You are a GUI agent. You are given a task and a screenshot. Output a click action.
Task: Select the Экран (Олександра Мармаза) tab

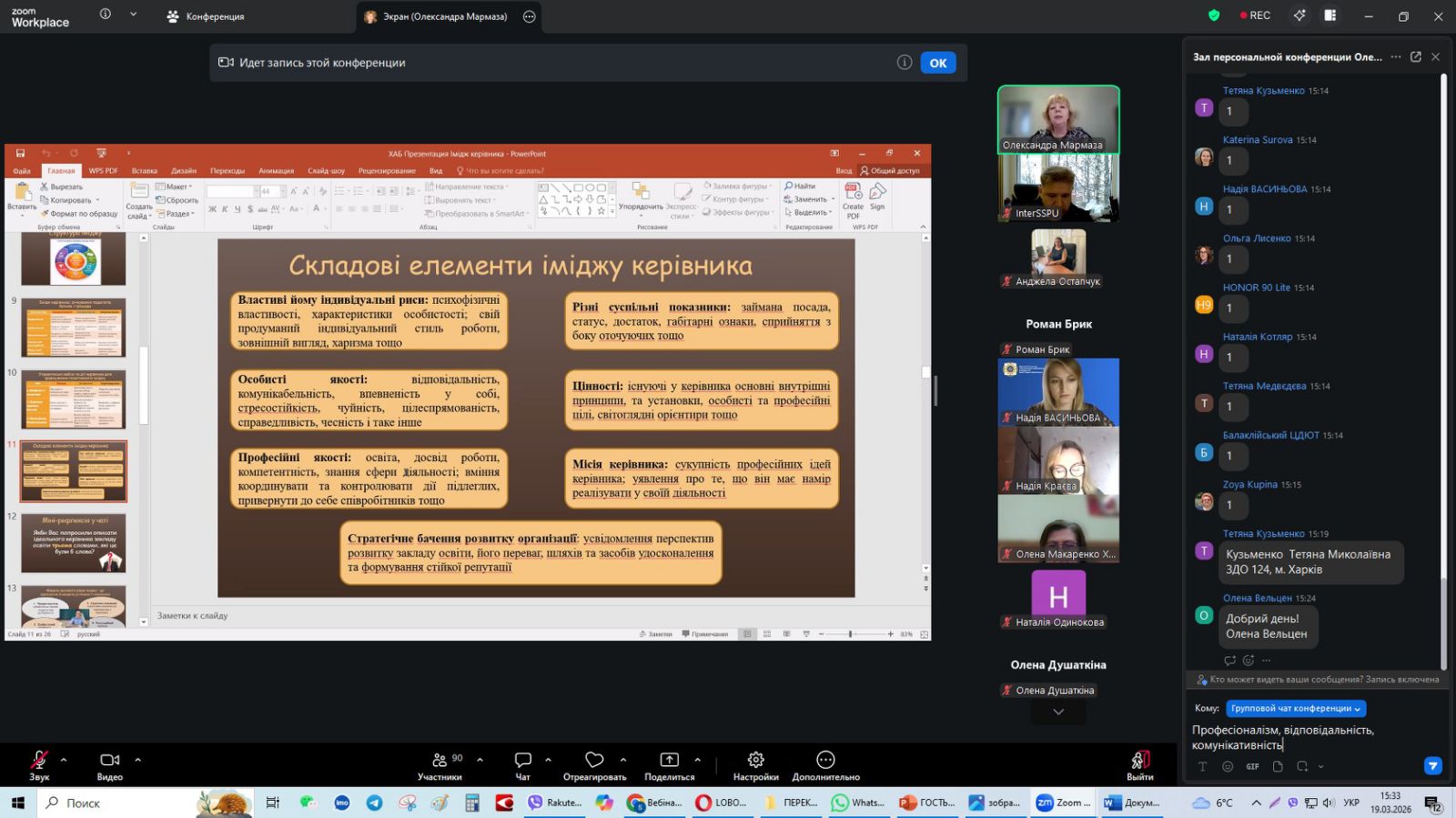click(x=437, y=16)
